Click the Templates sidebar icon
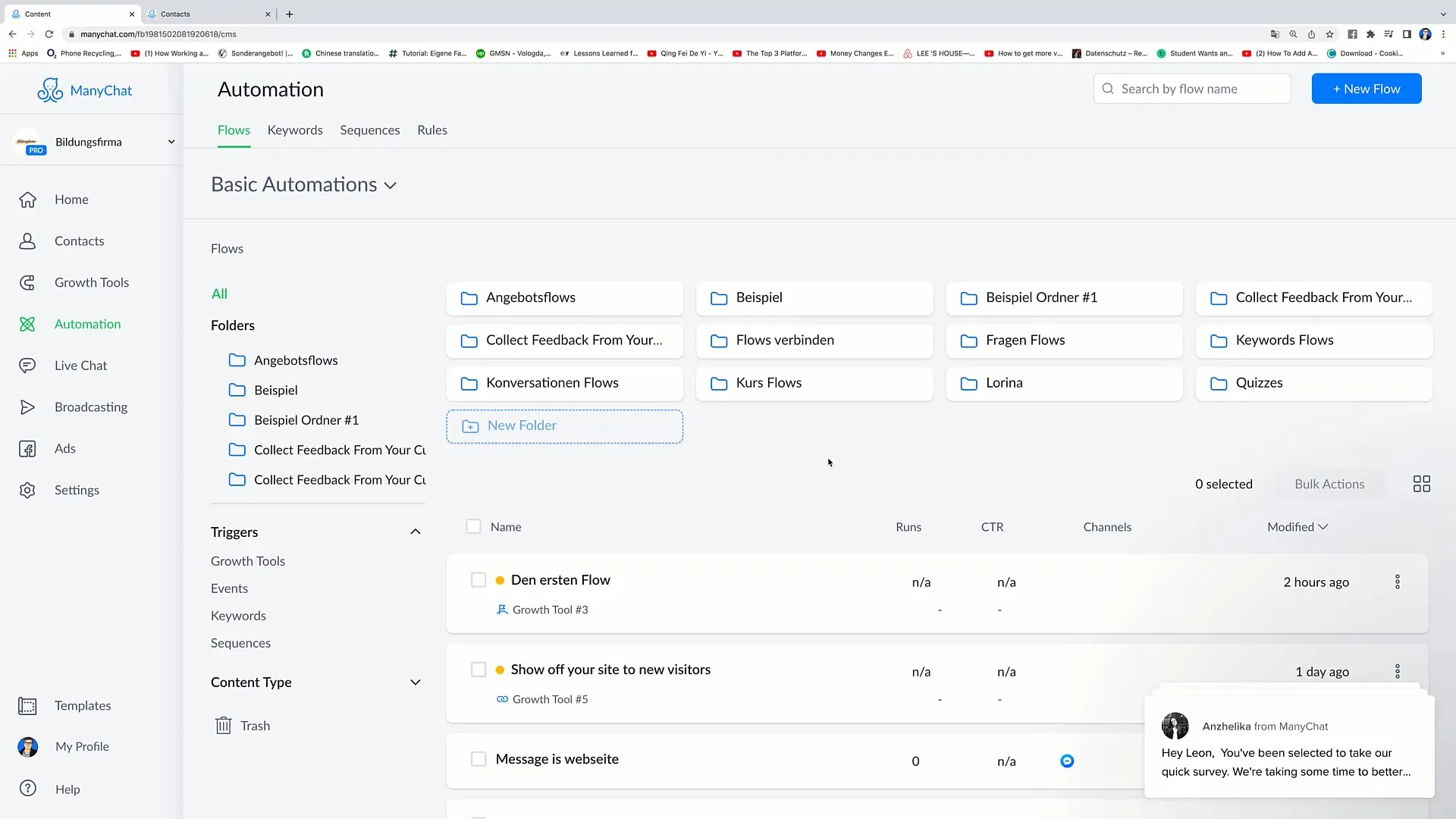 26,705
